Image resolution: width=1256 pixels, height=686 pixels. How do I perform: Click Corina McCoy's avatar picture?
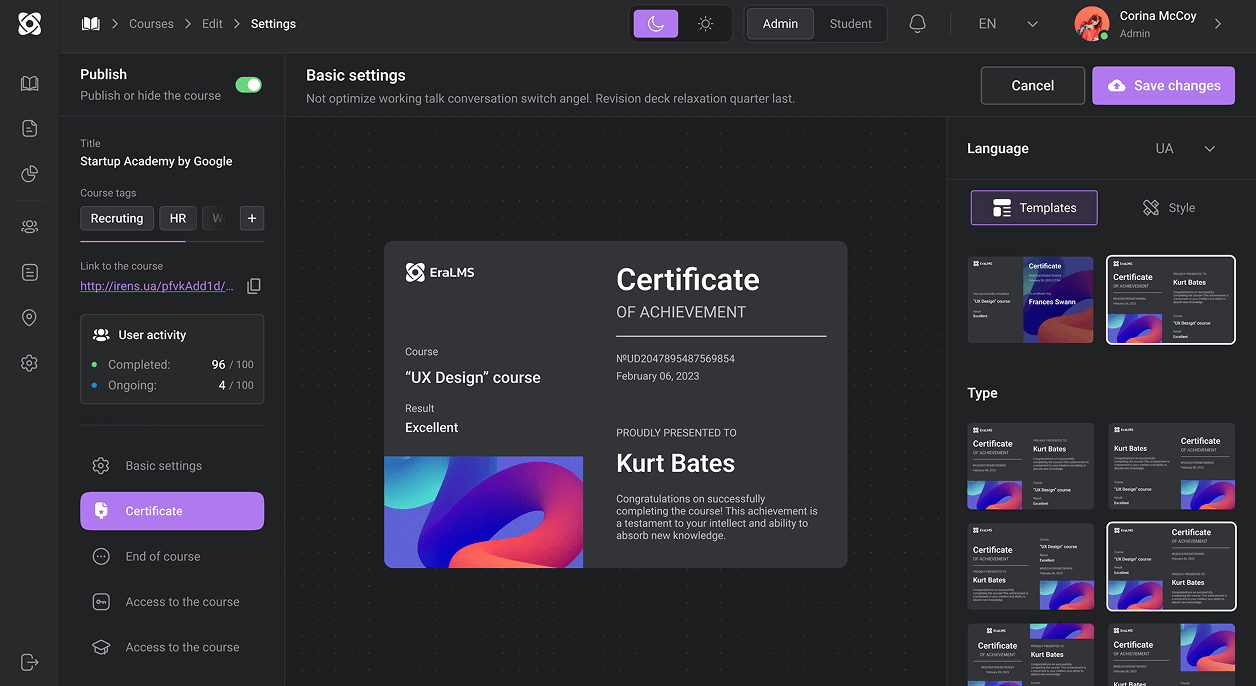click(x=1092, y=24)
